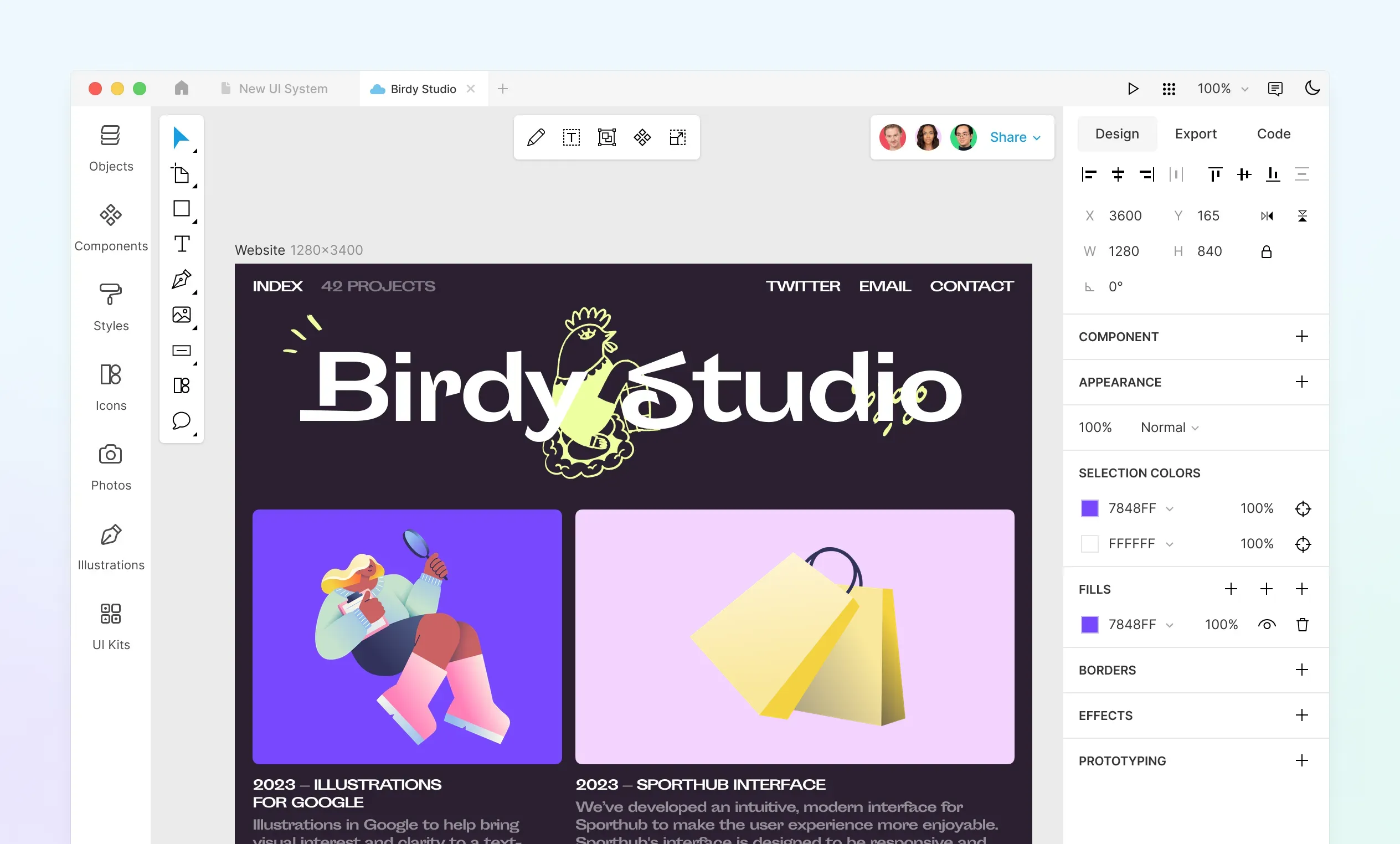Viewport: 1400px width, 844px height.
Task: Open the grid of dots menu
Action: (x=1169, y=89)
